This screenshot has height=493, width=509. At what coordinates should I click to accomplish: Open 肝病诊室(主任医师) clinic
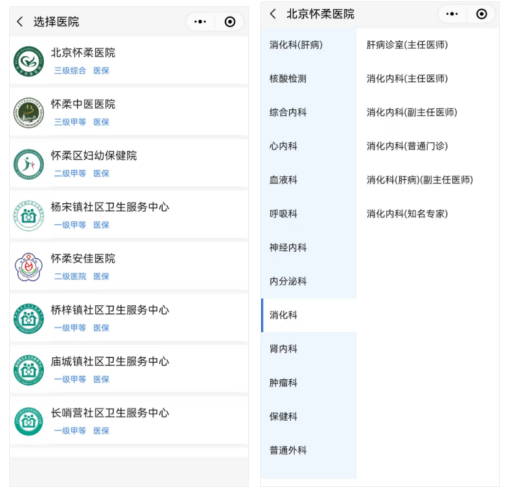407,45
